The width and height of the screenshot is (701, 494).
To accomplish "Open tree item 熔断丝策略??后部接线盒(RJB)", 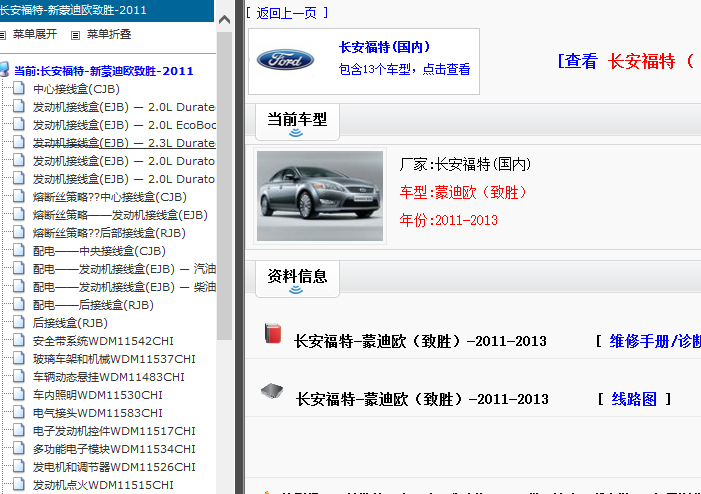I will (x=109, y=233).
